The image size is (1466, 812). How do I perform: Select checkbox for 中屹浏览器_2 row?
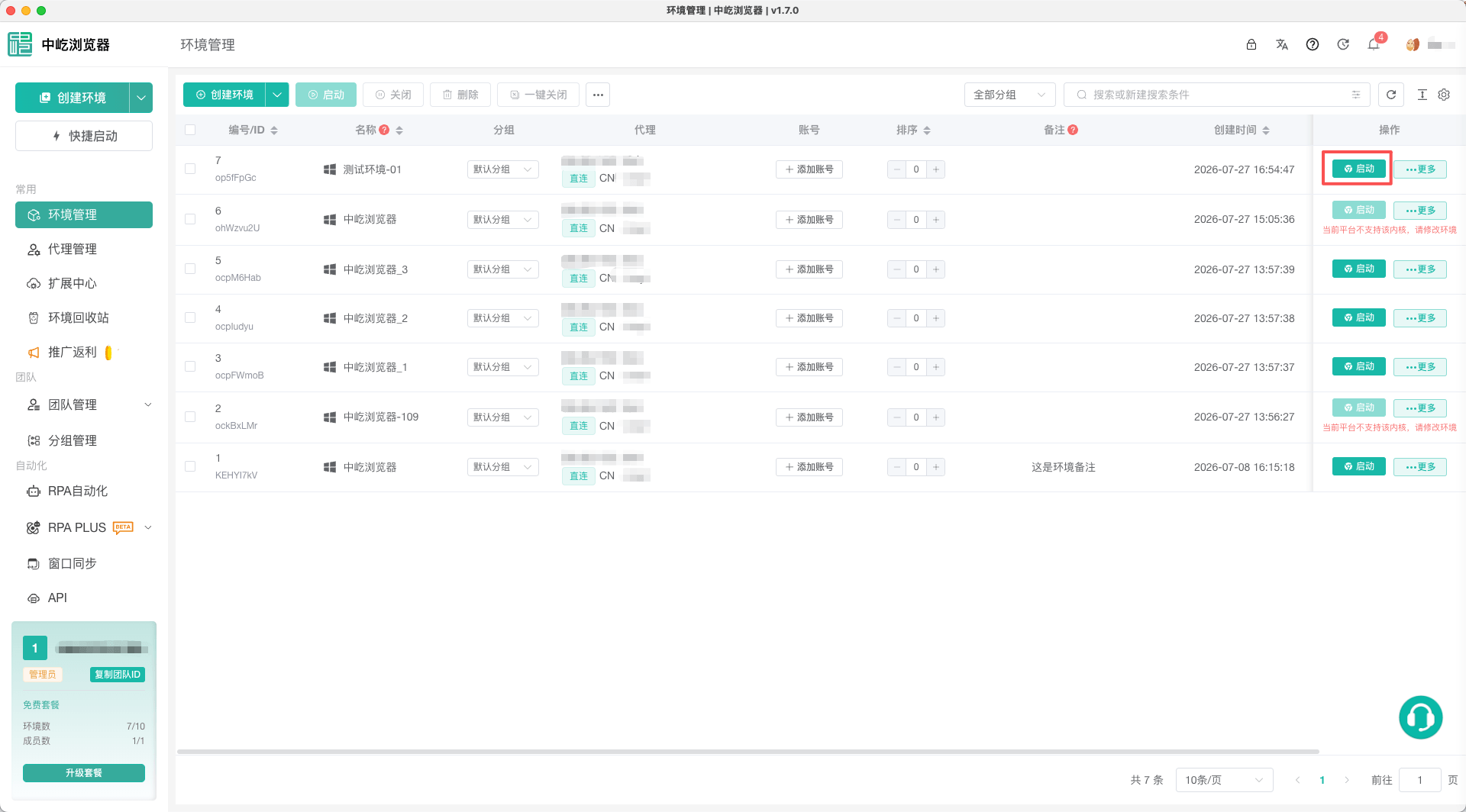190,317
